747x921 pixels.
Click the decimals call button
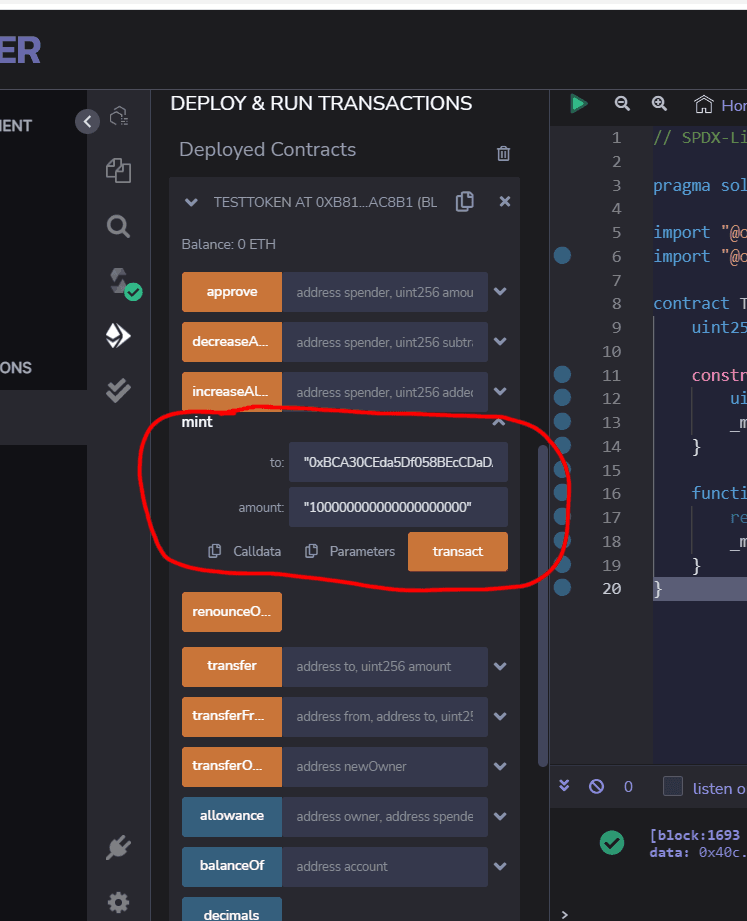(232, 910)
